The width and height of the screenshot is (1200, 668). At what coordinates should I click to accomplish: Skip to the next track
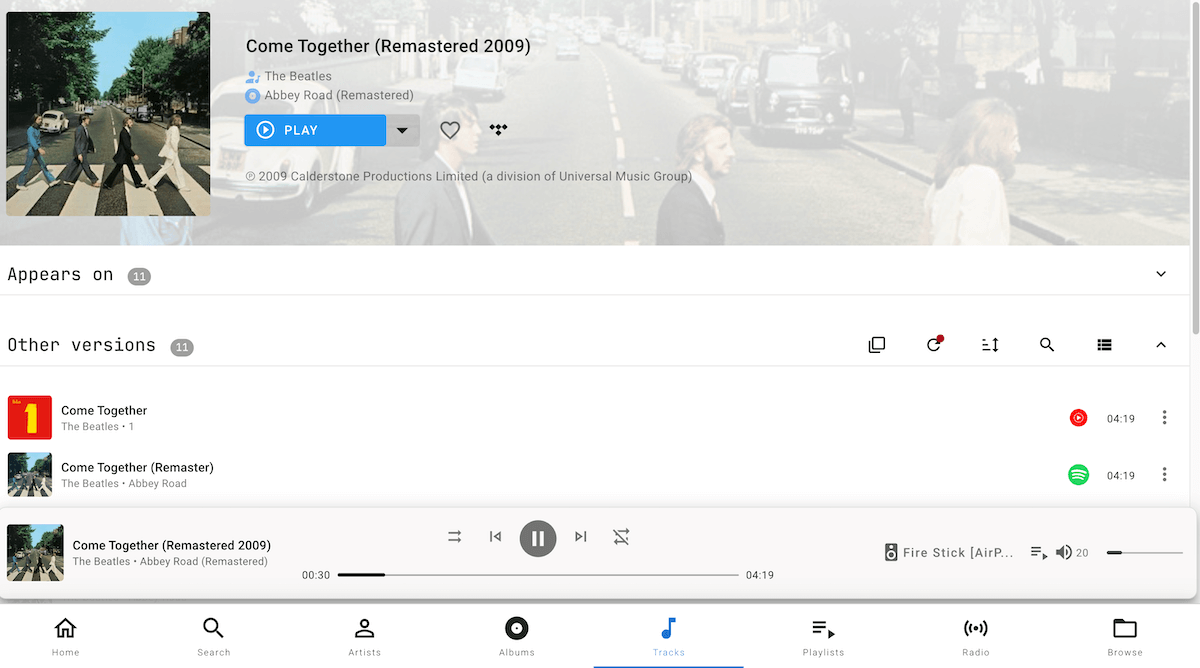coord(581,537)
